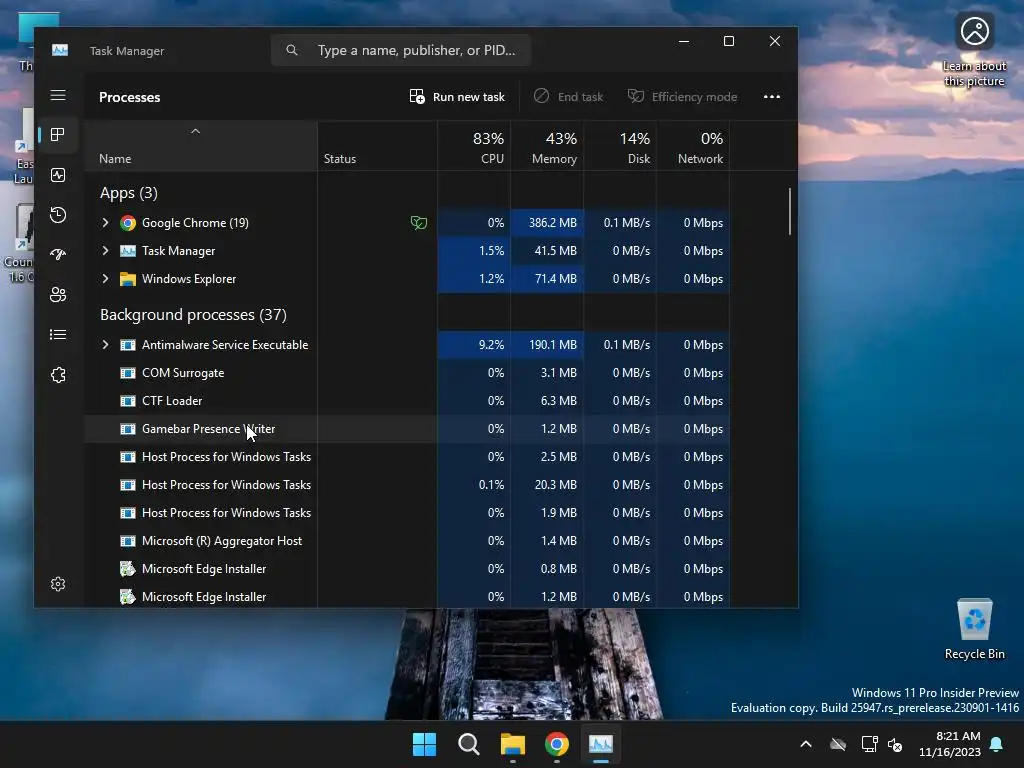Open File Explorer from the taskbar

pyautogui.click(x=513, y=744)
